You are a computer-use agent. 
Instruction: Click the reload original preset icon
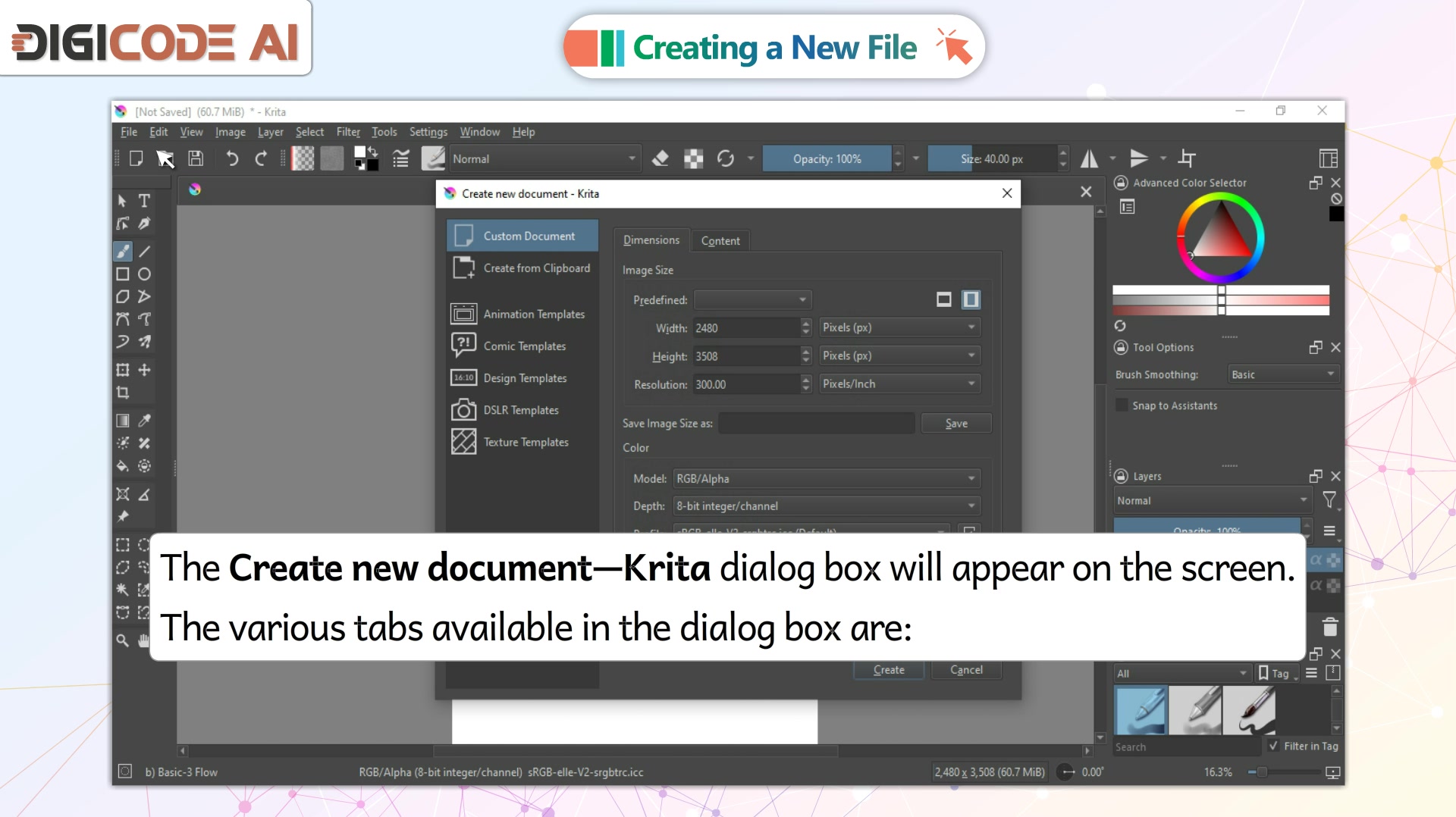(726, 158)
